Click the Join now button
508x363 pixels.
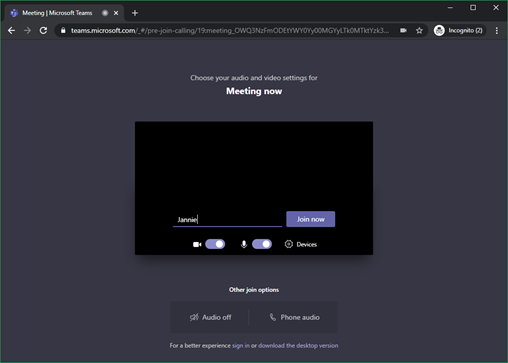click(x=310, y=219)
